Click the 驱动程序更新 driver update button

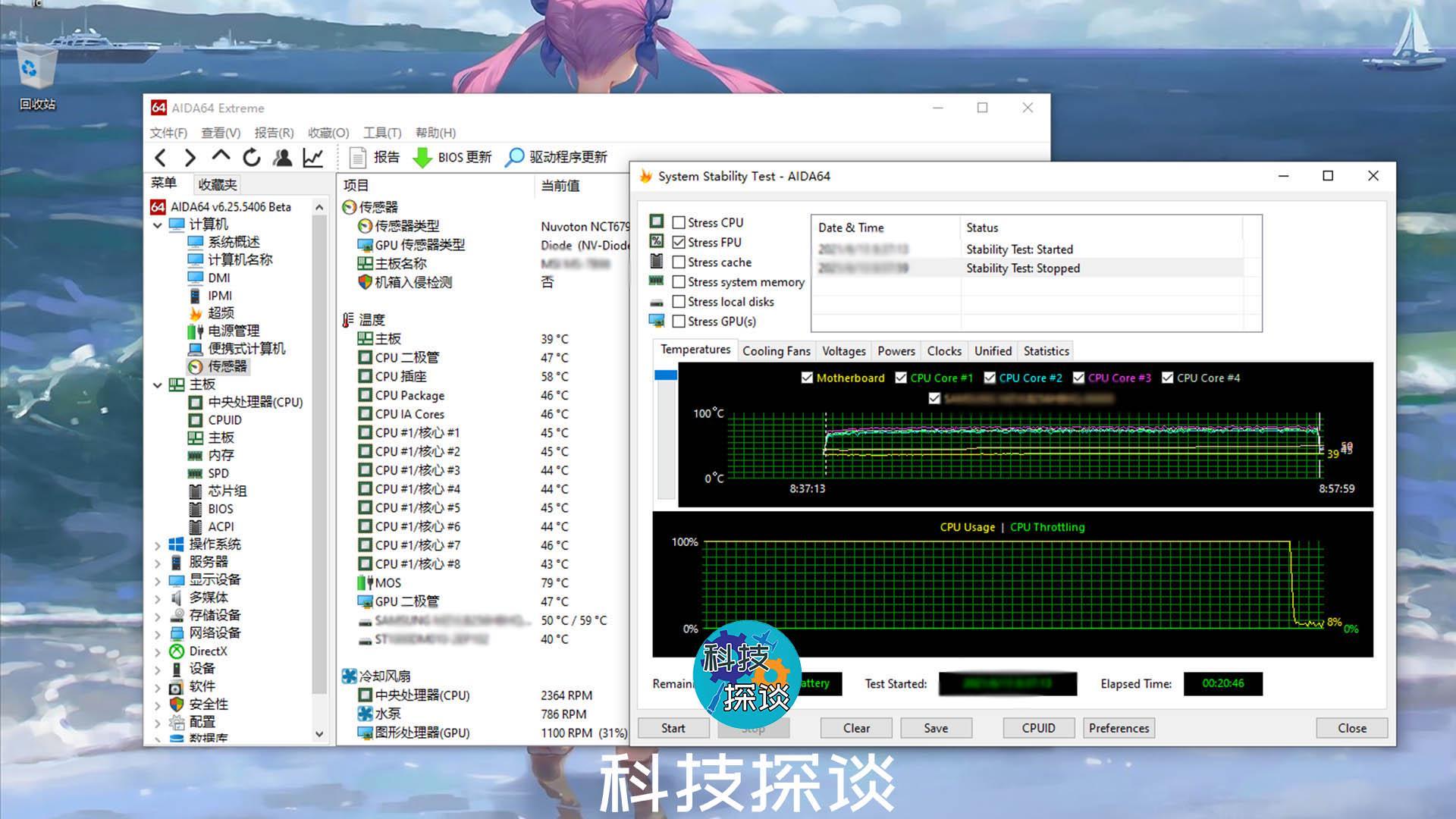(x=557, y=157)
